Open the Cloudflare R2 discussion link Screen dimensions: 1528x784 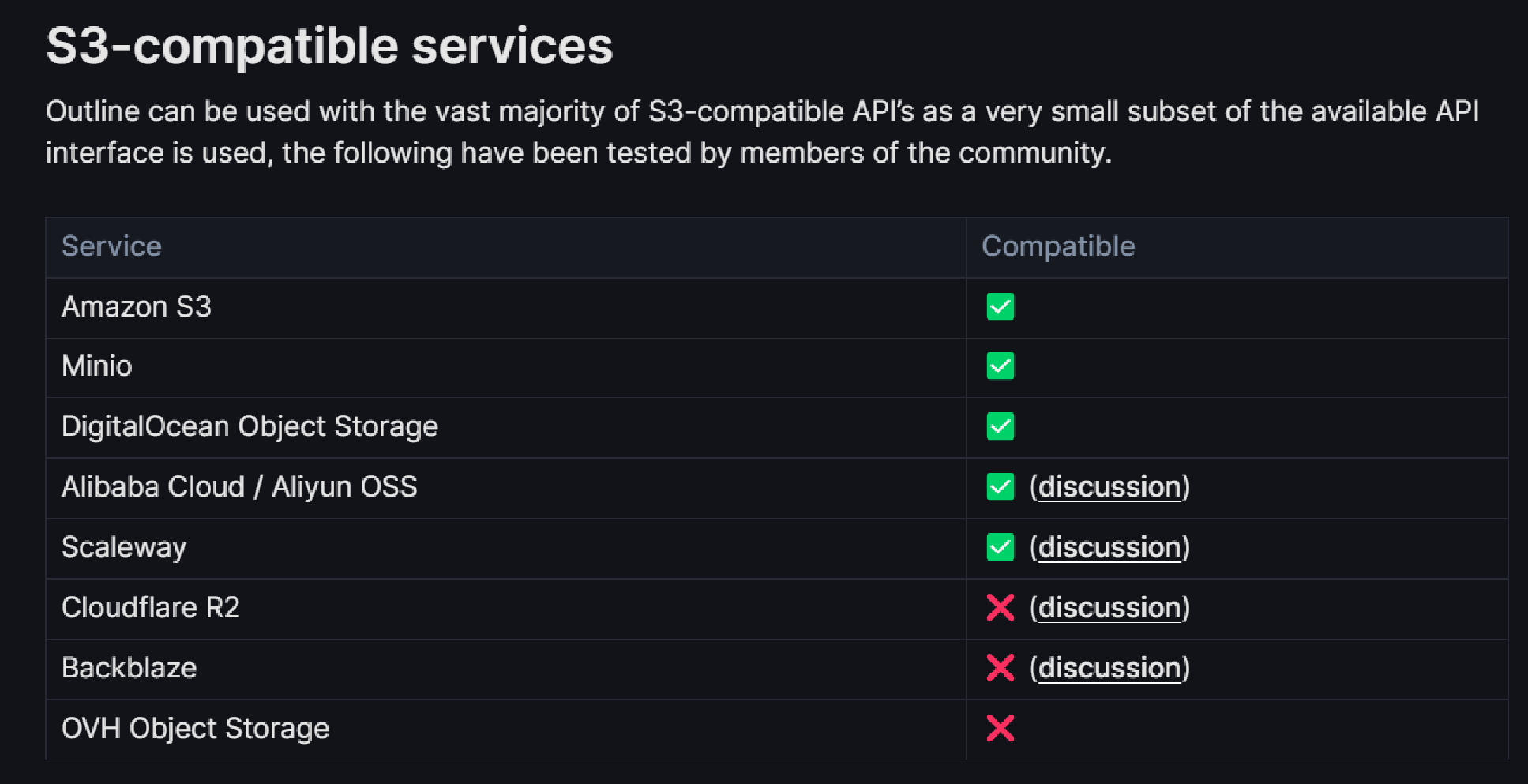(1109, 607)
